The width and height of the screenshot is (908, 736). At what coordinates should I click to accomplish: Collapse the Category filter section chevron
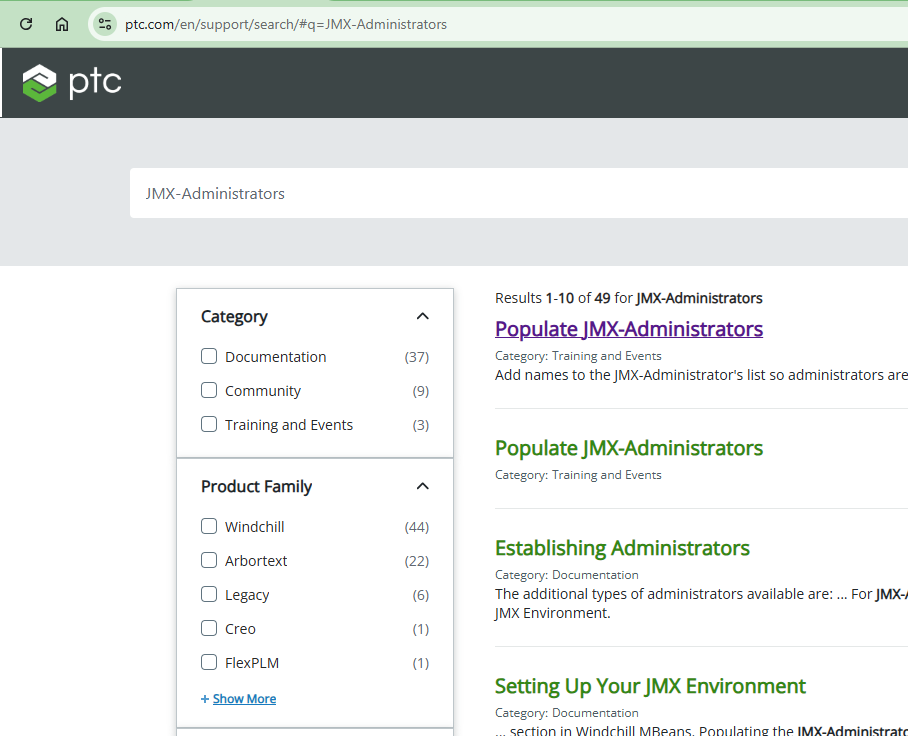point(422,316)
